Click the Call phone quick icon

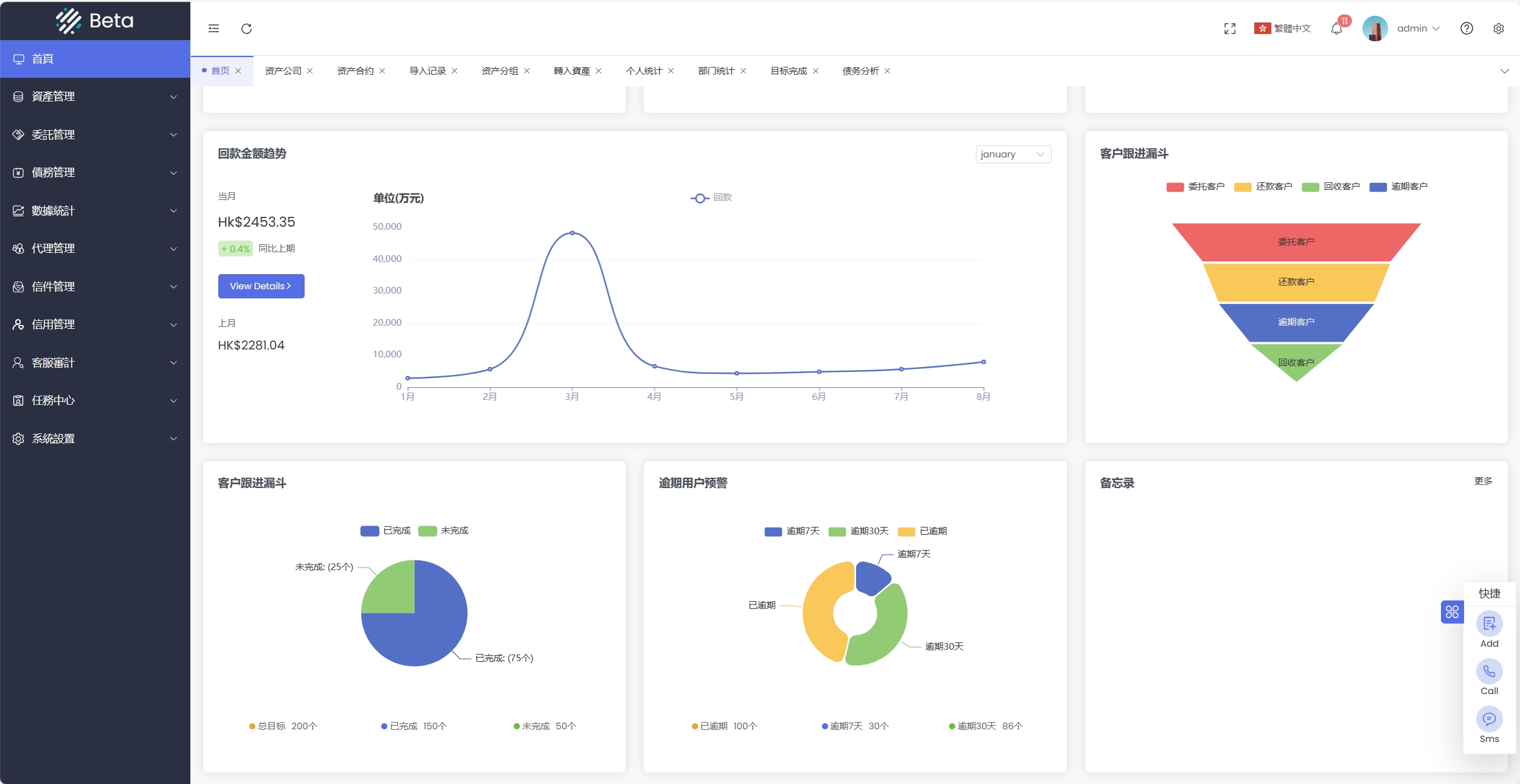point(1489,671)
